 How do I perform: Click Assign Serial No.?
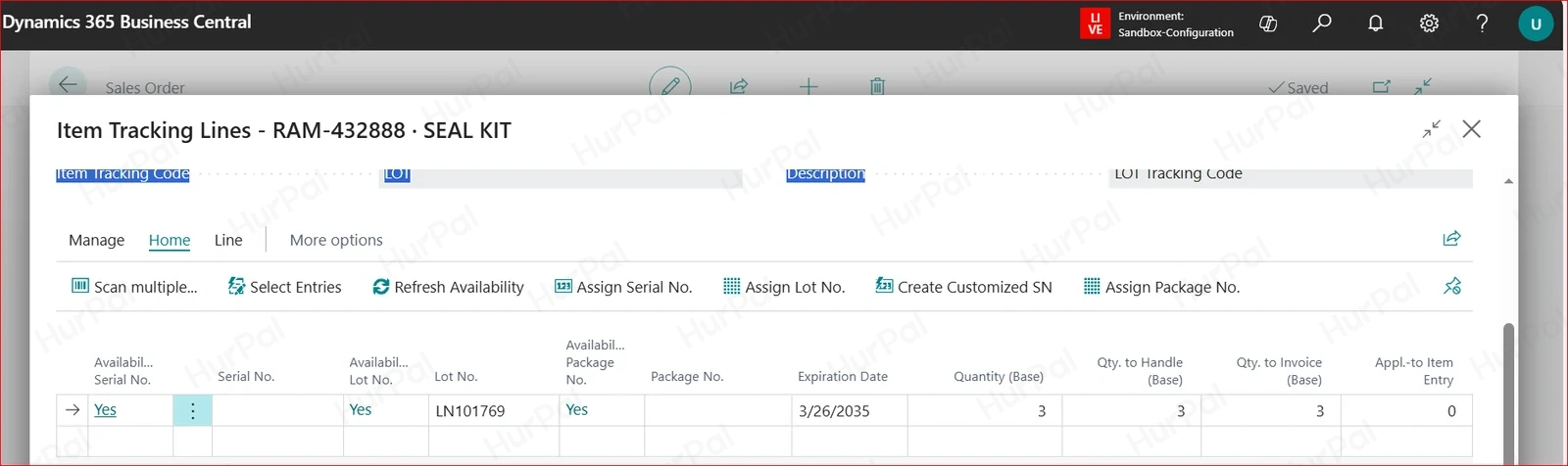(623, 287)
